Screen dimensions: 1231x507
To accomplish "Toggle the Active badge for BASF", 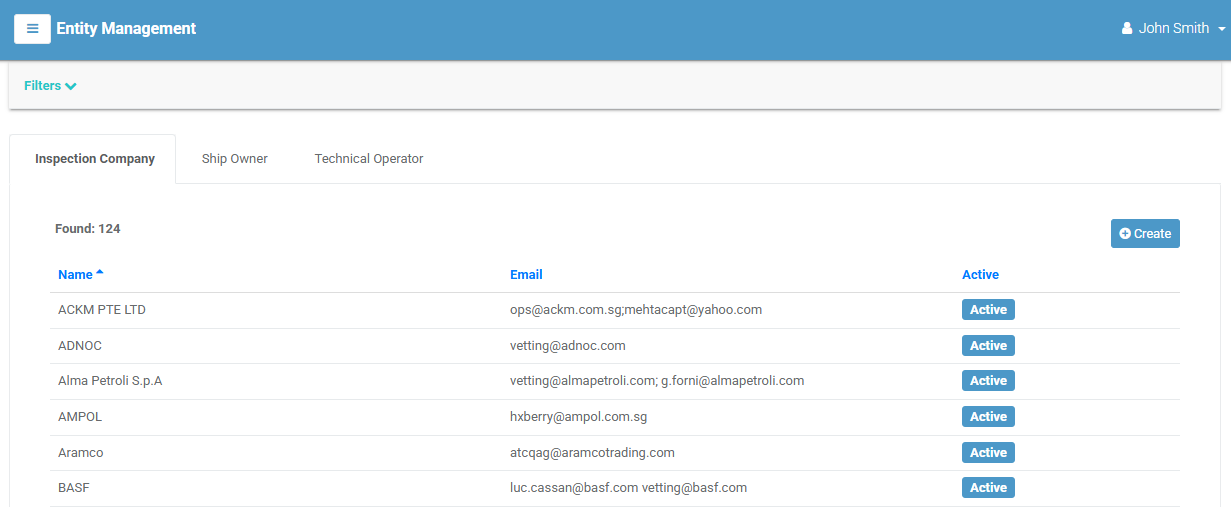I will (988, 488).
